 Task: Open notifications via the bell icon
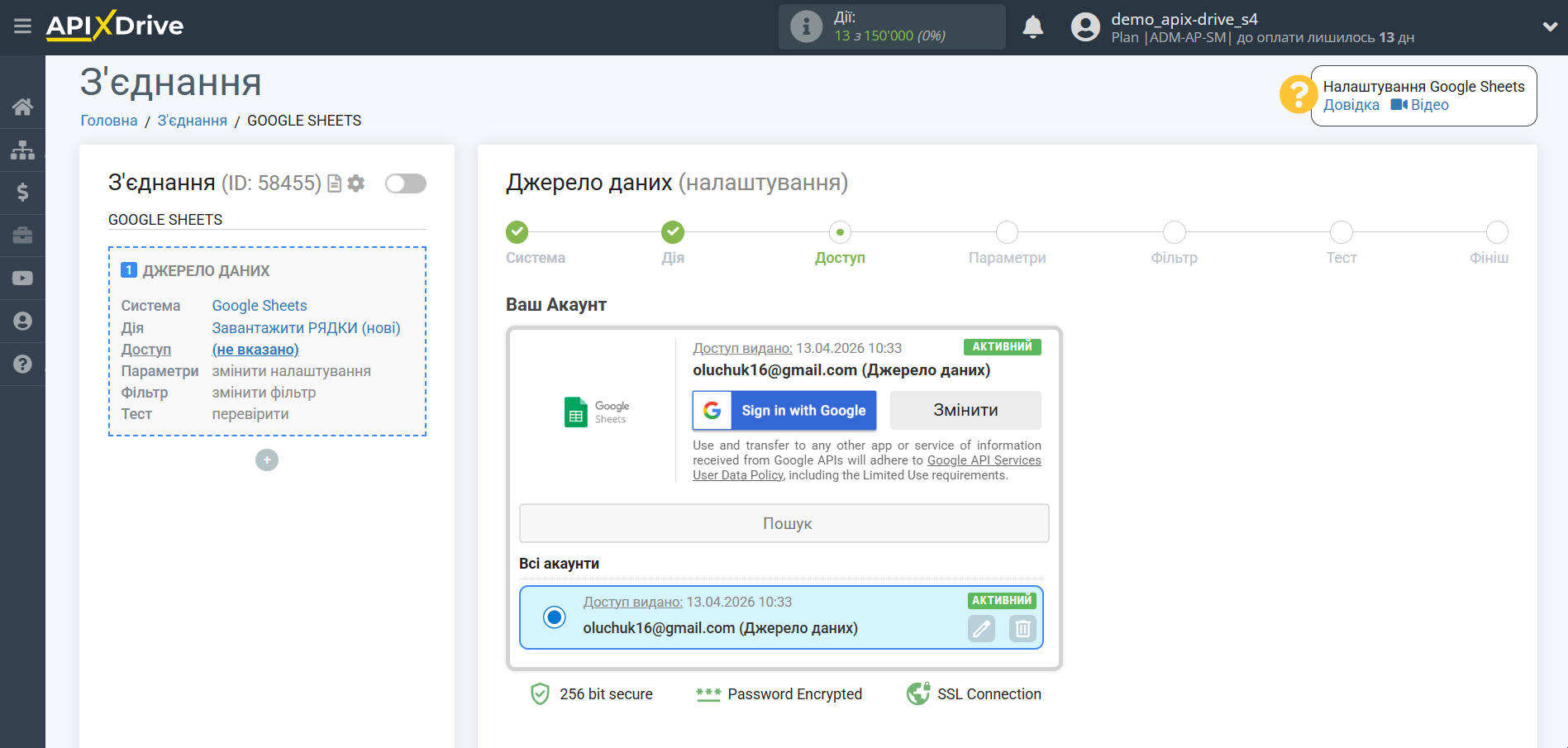coord(1032,26)
